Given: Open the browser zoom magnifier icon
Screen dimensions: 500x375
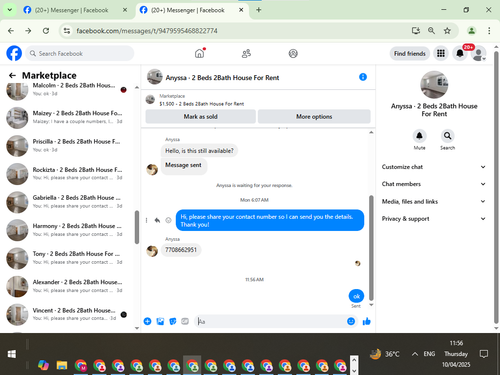Looking at the screenshot, I should pos(431,31).
